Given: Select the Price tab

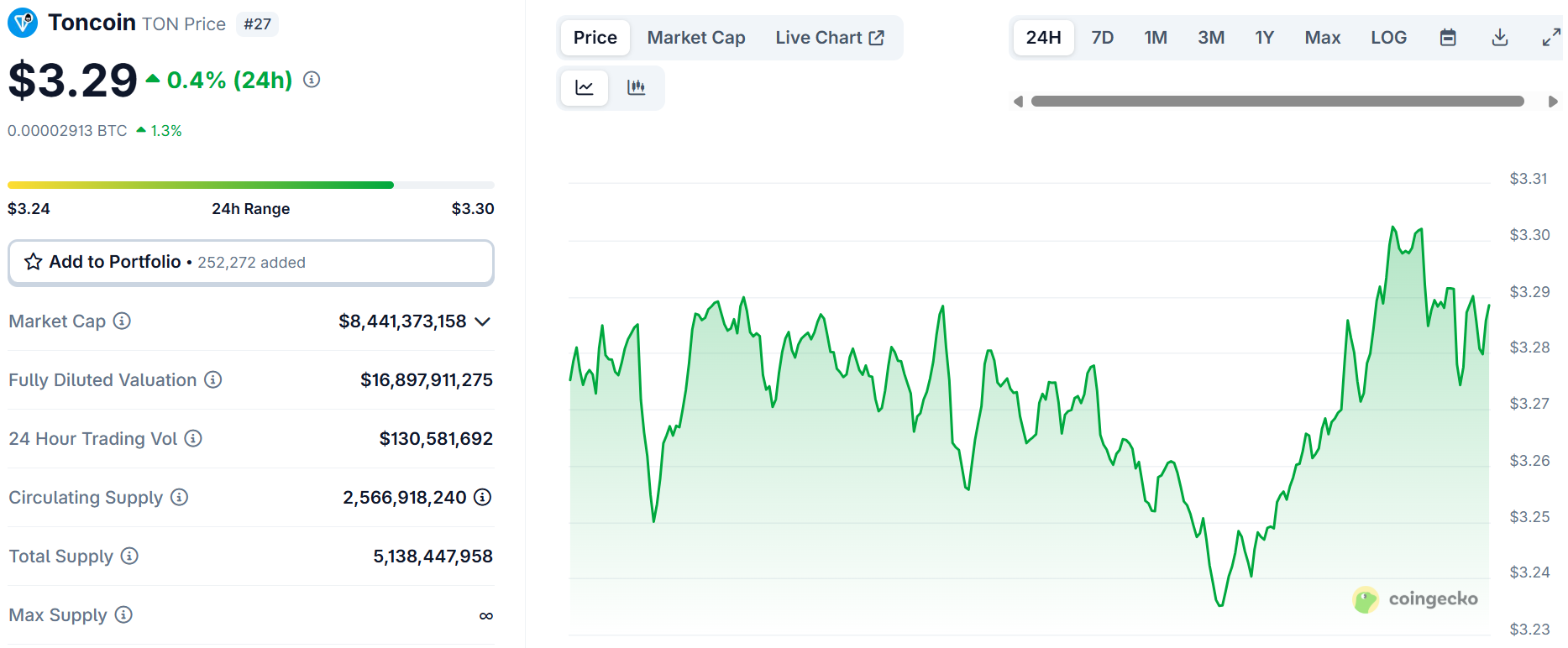Looking at the screenshot, I should 595,38.
